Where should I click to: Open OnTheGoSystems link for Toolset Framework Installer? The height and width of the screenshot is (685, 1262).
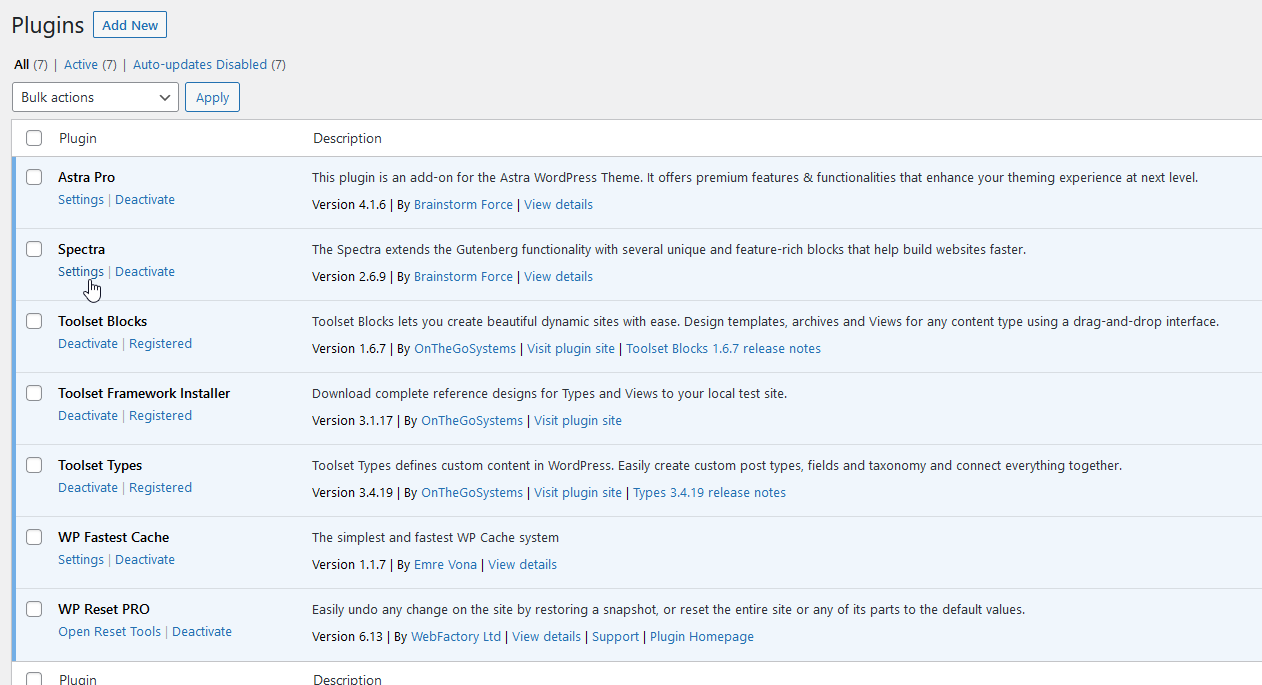pos(472,420)
